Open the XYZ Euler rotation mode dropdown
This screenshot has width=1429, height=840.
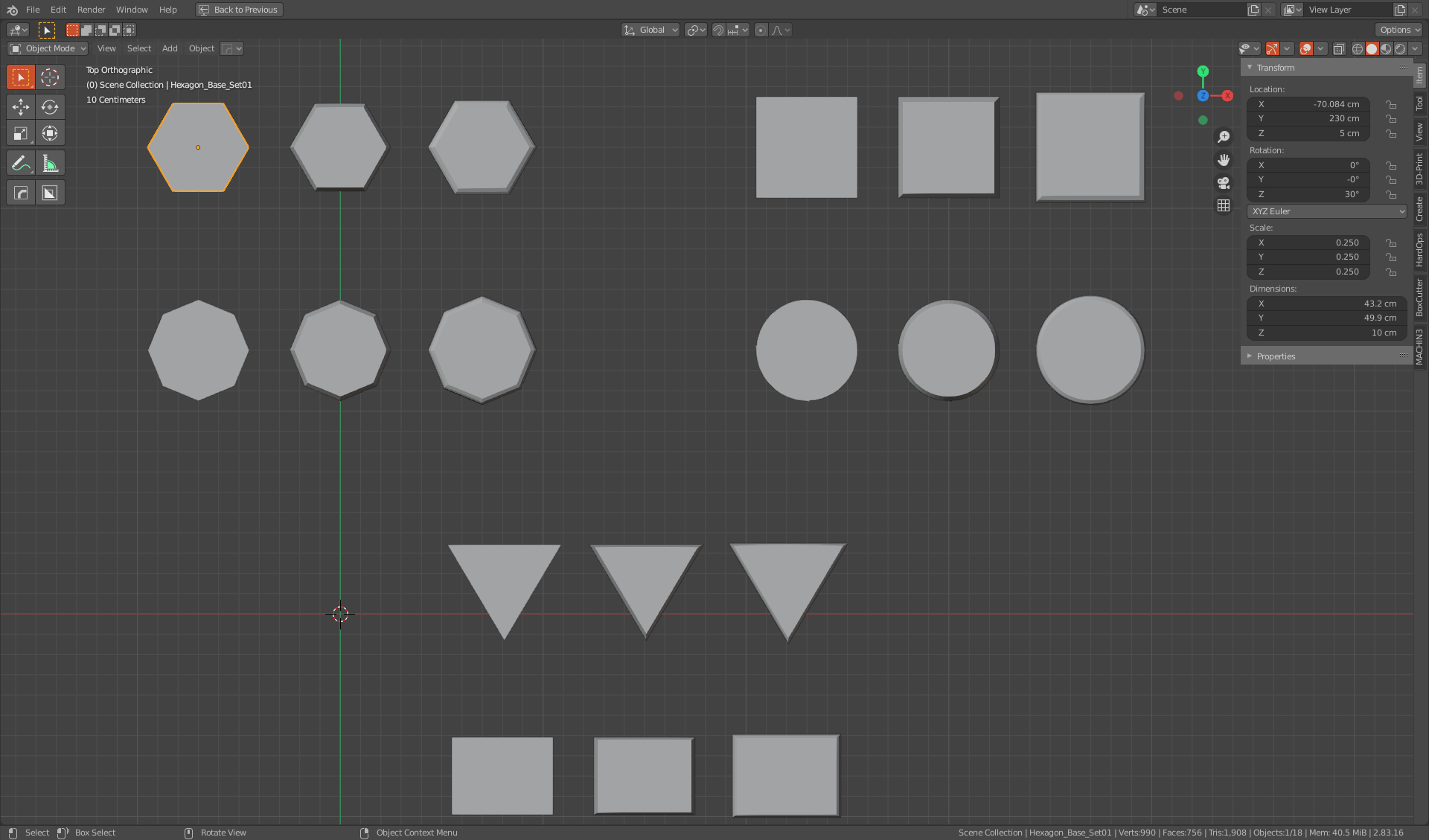1326,211
